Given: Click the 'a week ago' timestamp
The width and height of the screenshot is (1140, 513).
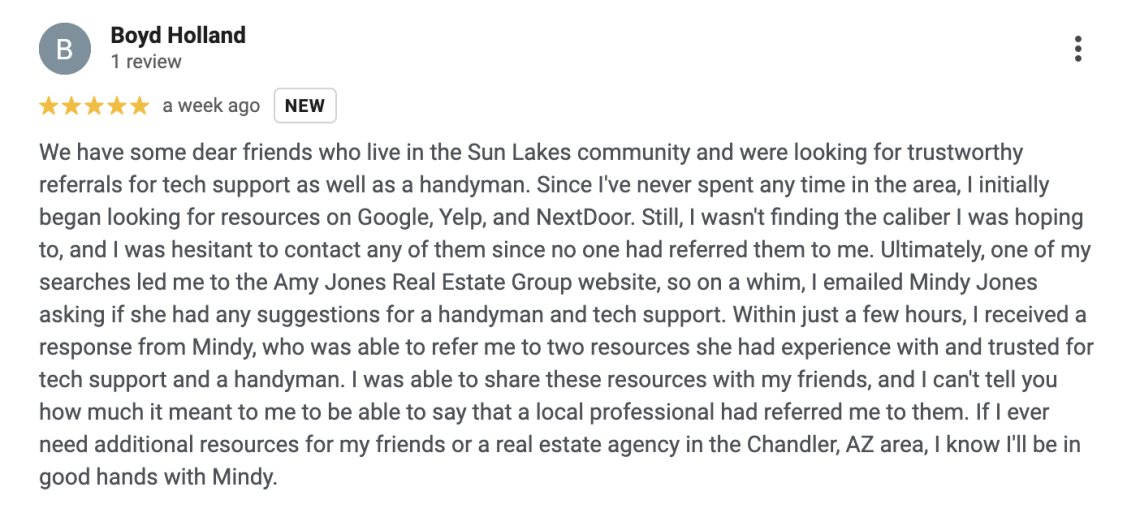Looking at the screenshot, I should point(211,106).
